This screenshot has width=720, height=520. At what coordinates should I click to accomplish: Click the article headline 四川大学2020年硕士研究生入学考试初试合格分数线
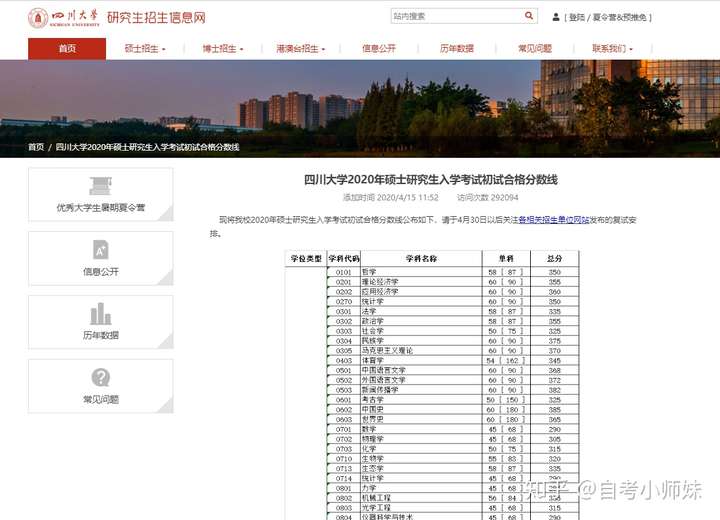point(431,180)
